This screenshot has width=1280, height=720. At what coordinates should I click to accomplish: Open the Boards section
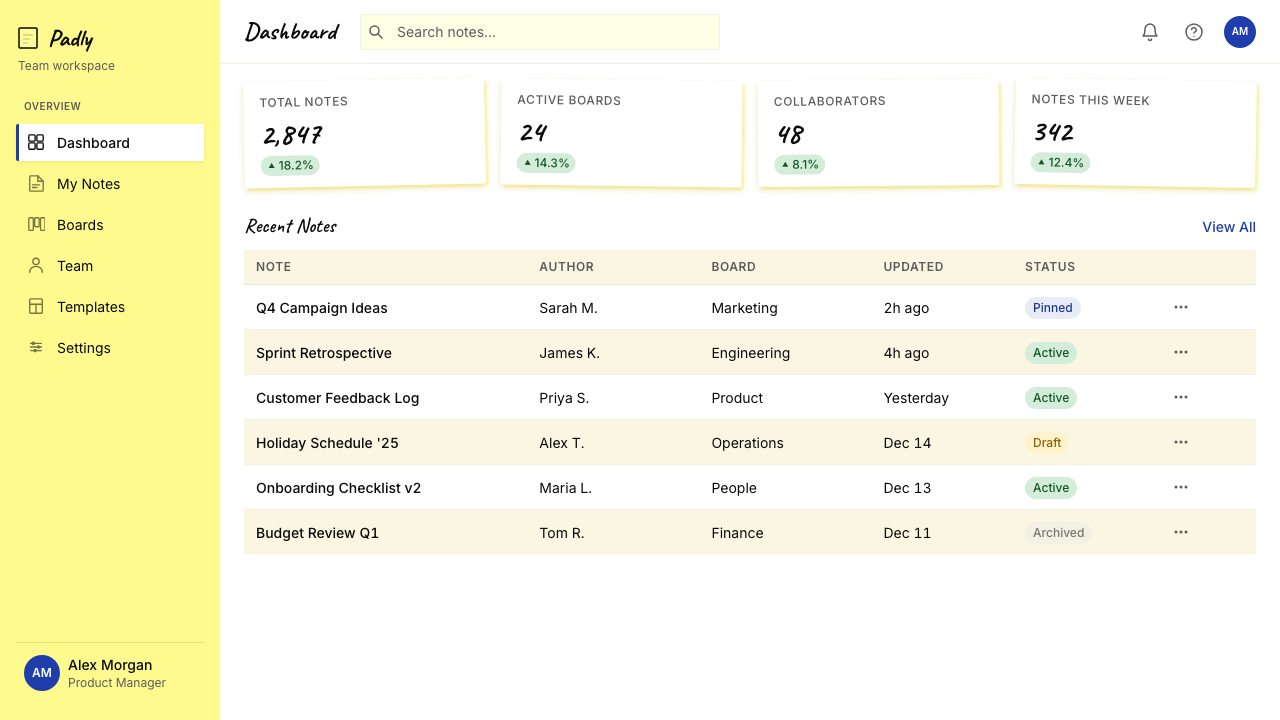click(x=110, y=225)
